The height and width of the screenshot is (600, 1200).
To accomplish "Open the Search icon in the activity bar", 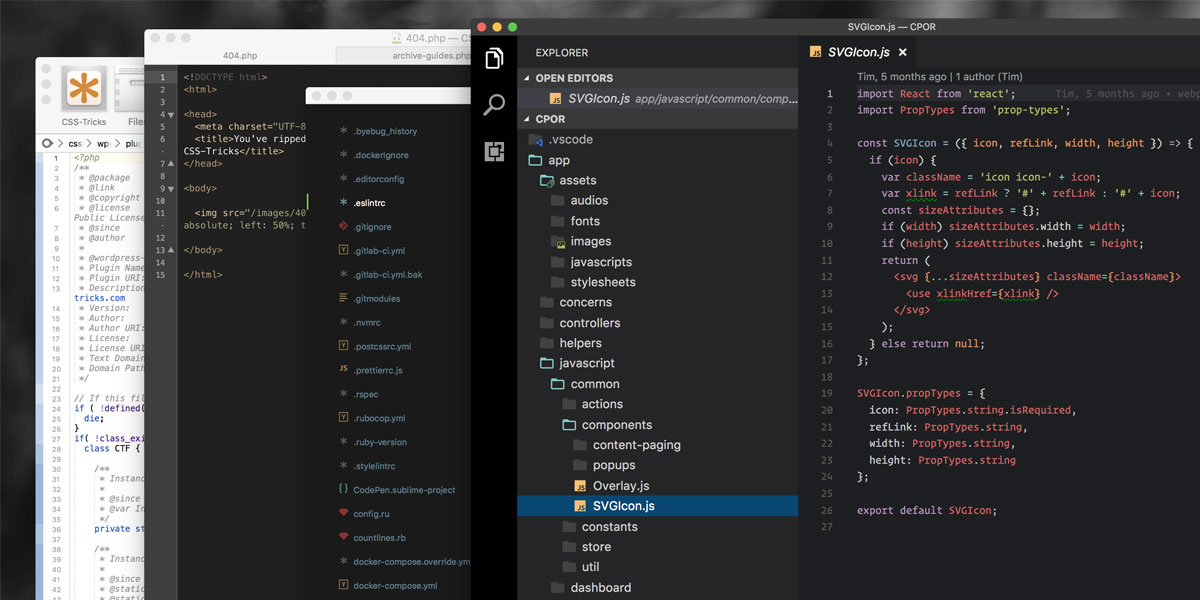I will coord(494,105).
